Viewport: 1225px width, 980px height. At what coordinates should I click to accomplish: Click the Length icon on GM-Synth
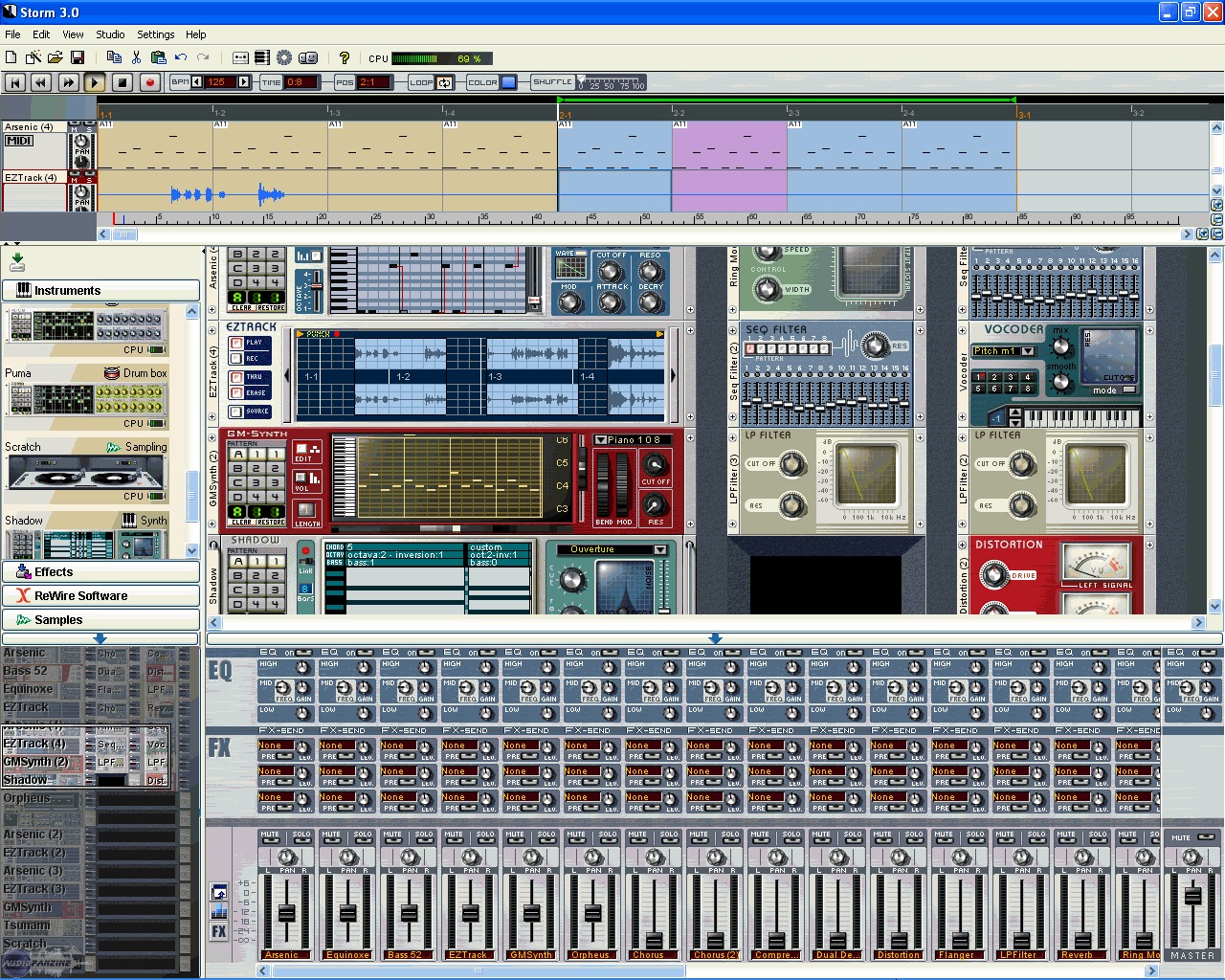(306, 511)
